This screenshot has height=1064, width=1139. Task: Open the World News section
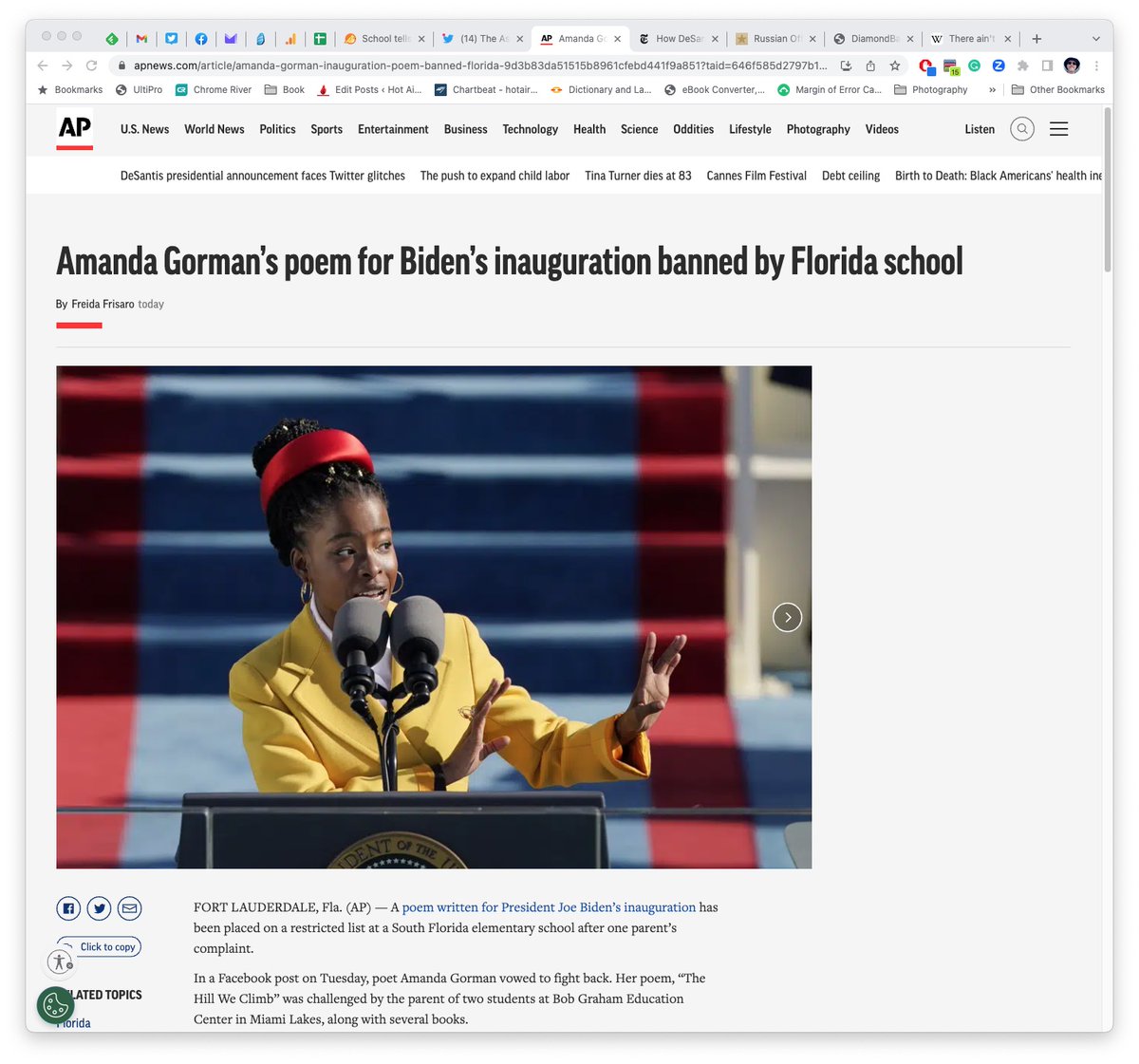[215, 129]
